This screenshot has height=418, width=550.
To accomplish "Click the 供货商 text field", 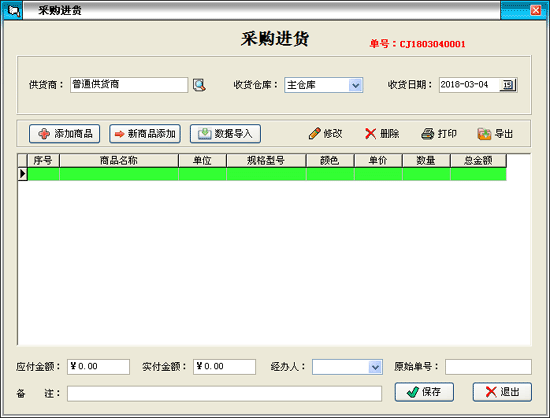I will click(x=129, y=85).
